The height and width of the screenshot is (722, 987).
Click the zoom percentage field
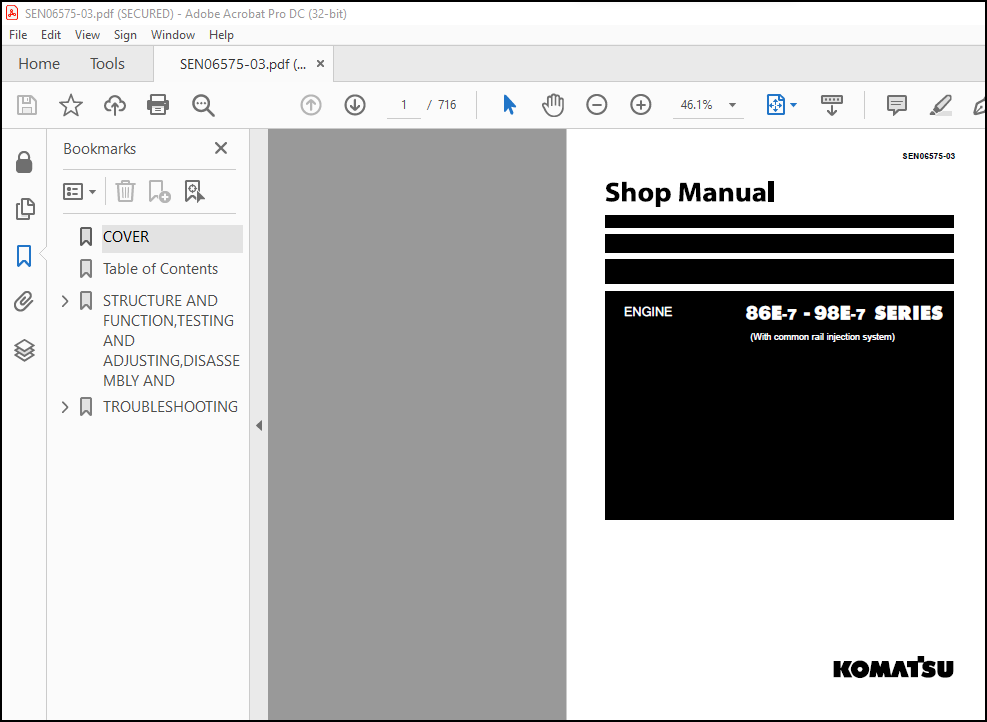(x=696, y=105)
